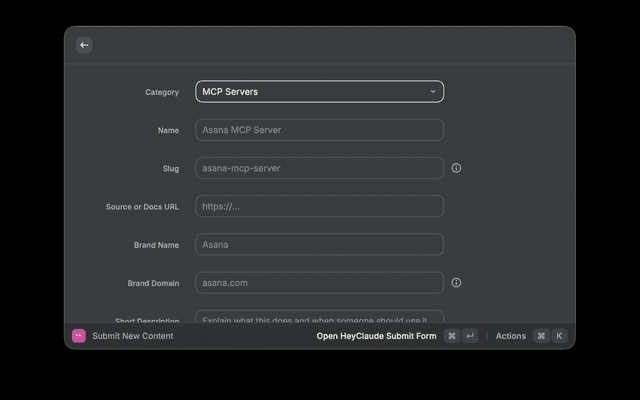Show info for the Slug field
The image size is (640, 400).
click(456, 168)
